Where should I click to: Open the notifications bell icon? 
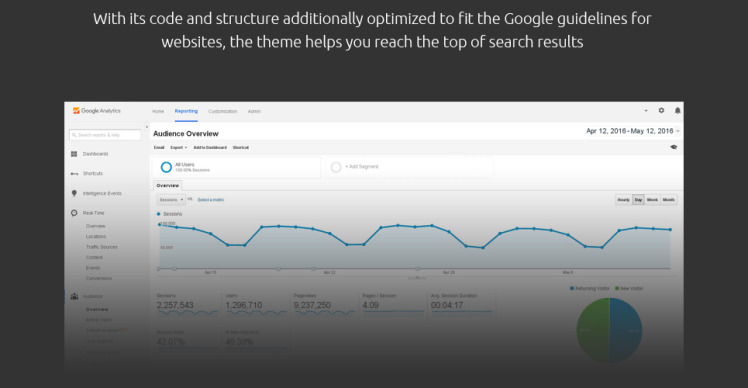click(x=677, y=111)
